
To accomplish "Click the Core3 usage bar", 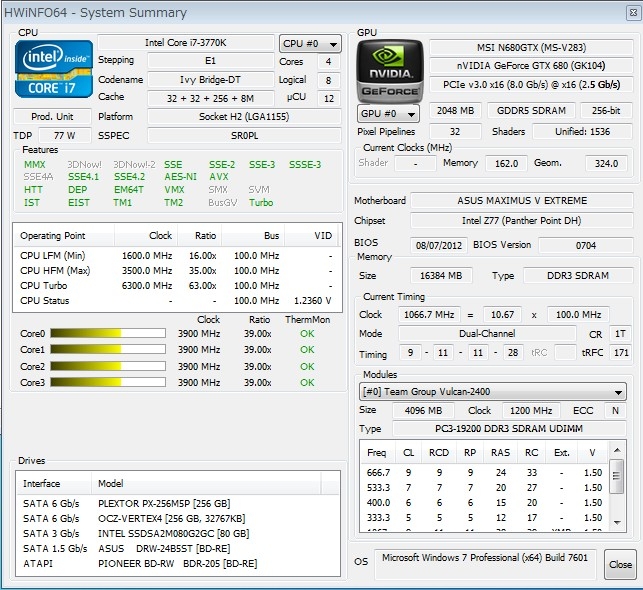I will 115,382.
